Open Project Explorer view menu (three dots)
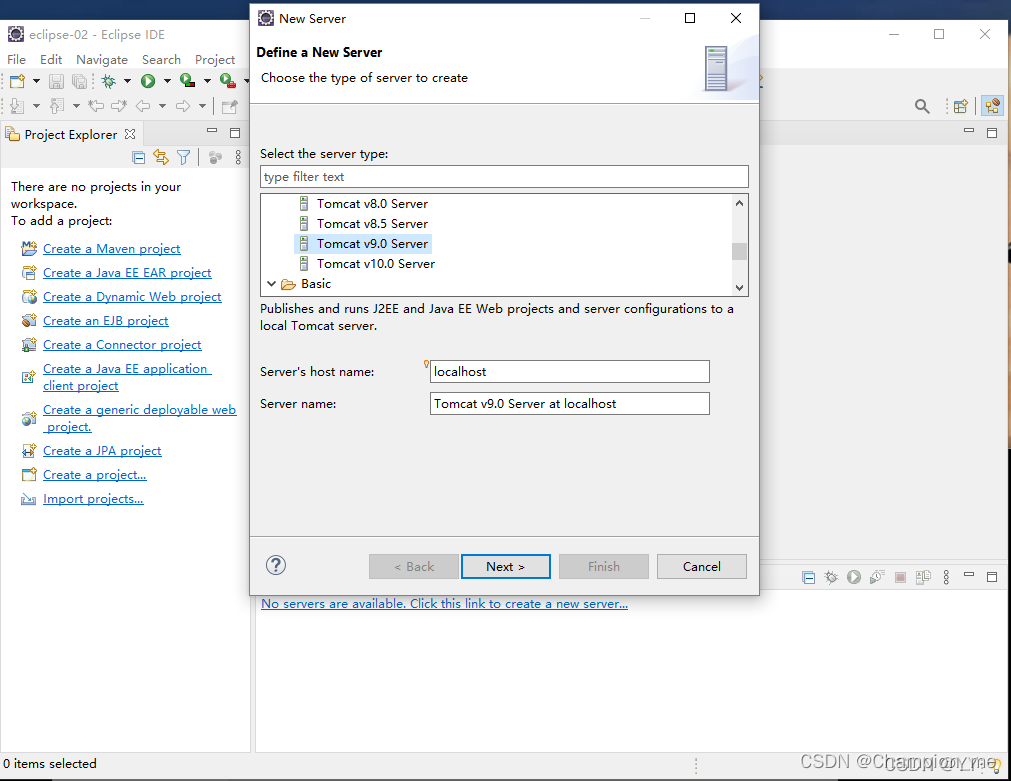1011x781 pixels. [238, 157]
